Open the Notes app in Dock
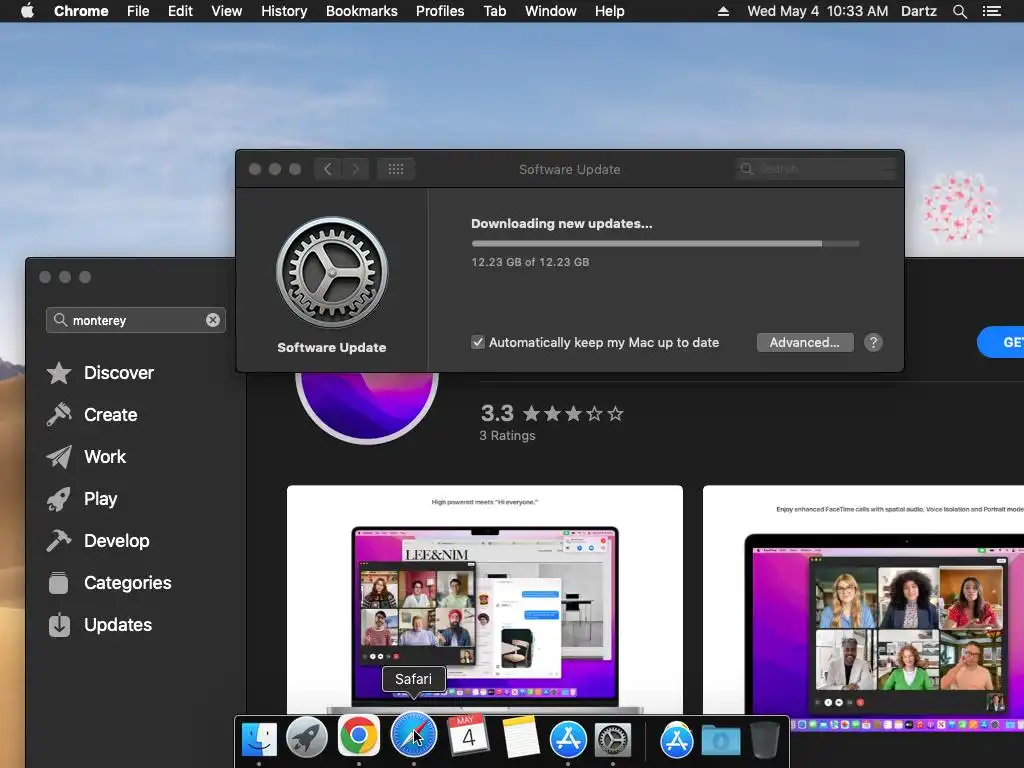1024x768 pixels. click(520, 737)
